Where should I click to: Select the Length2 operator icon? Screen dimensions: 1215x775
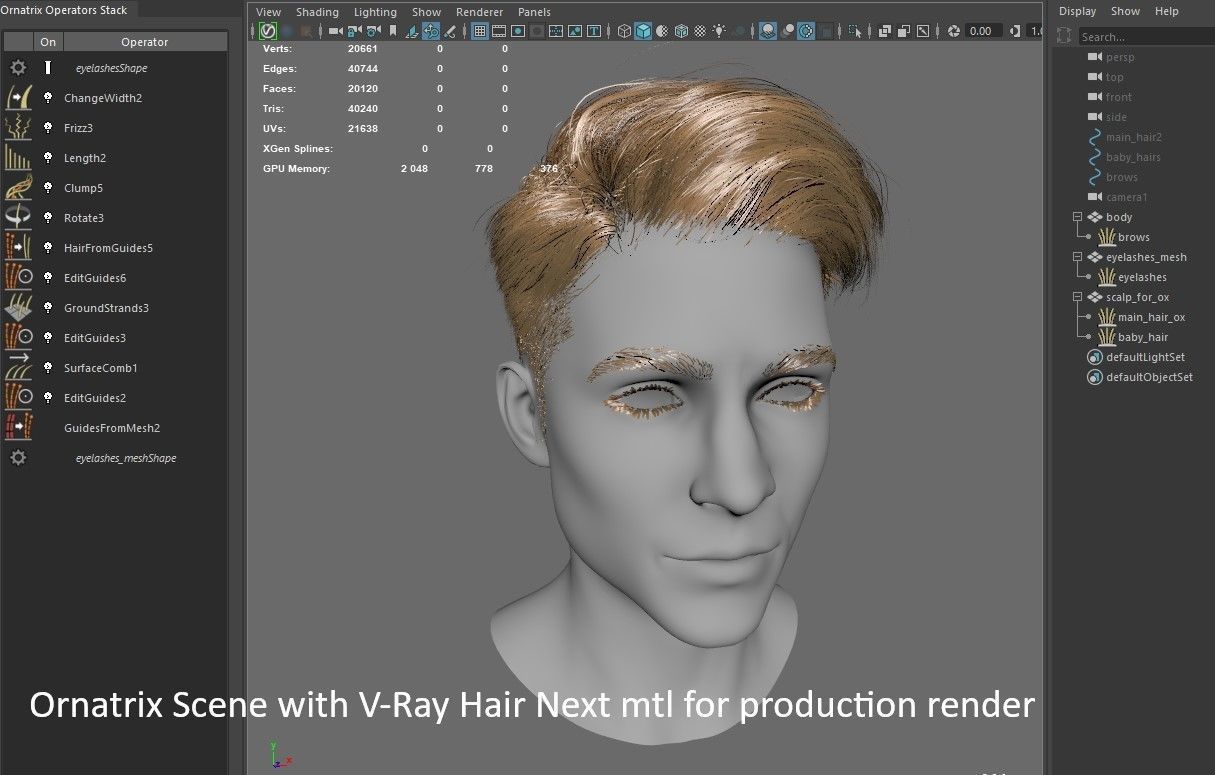[18, 158]
